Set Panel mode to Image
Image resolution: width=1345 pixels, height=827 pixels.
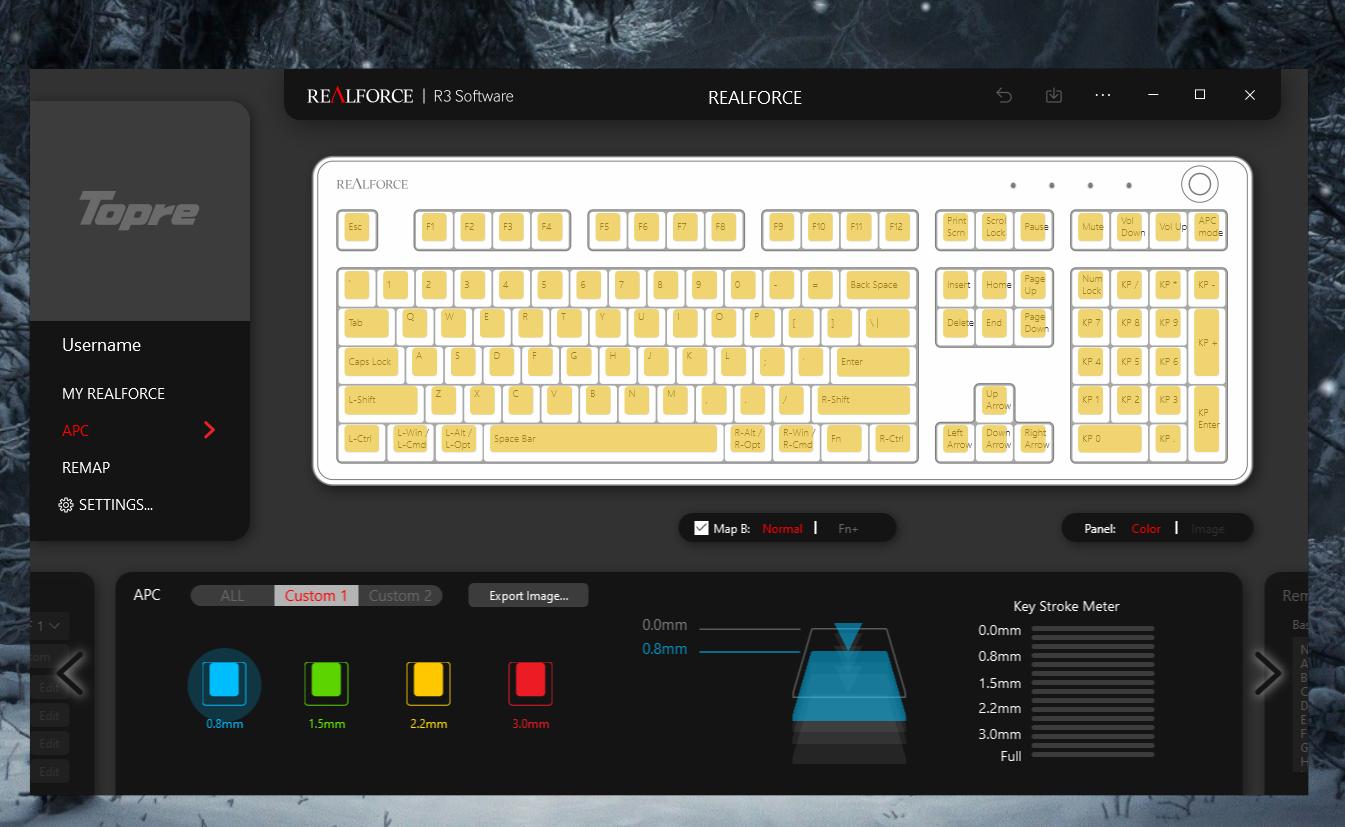1208,529
